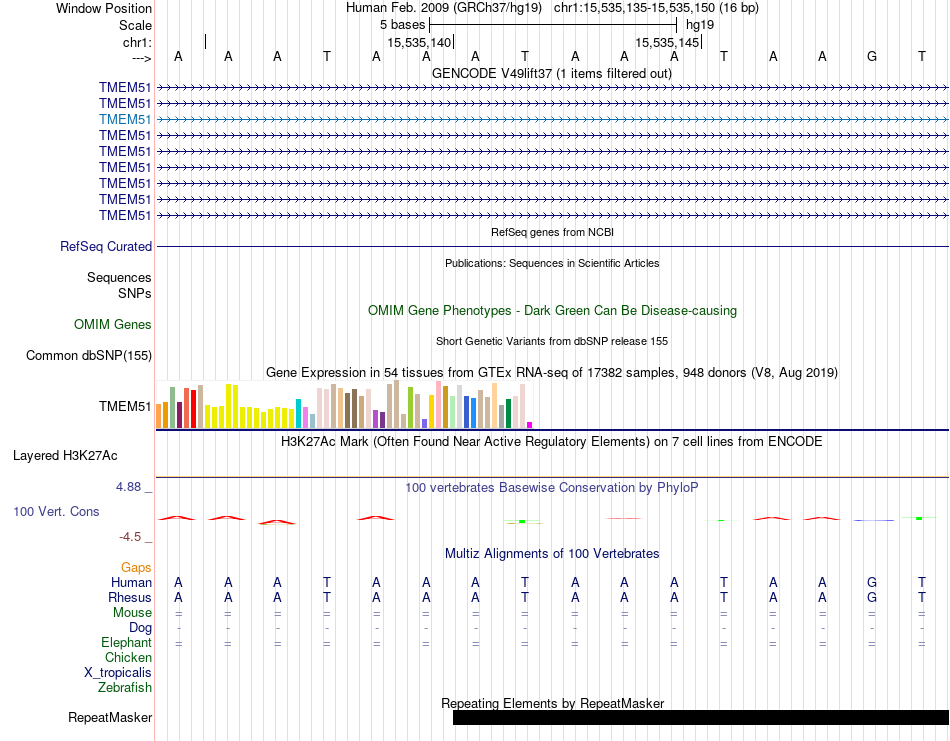This screenshot has height=741, width=950.
Task: Click the cyan bar in GTEx expression chart
Action: [298, 414]
